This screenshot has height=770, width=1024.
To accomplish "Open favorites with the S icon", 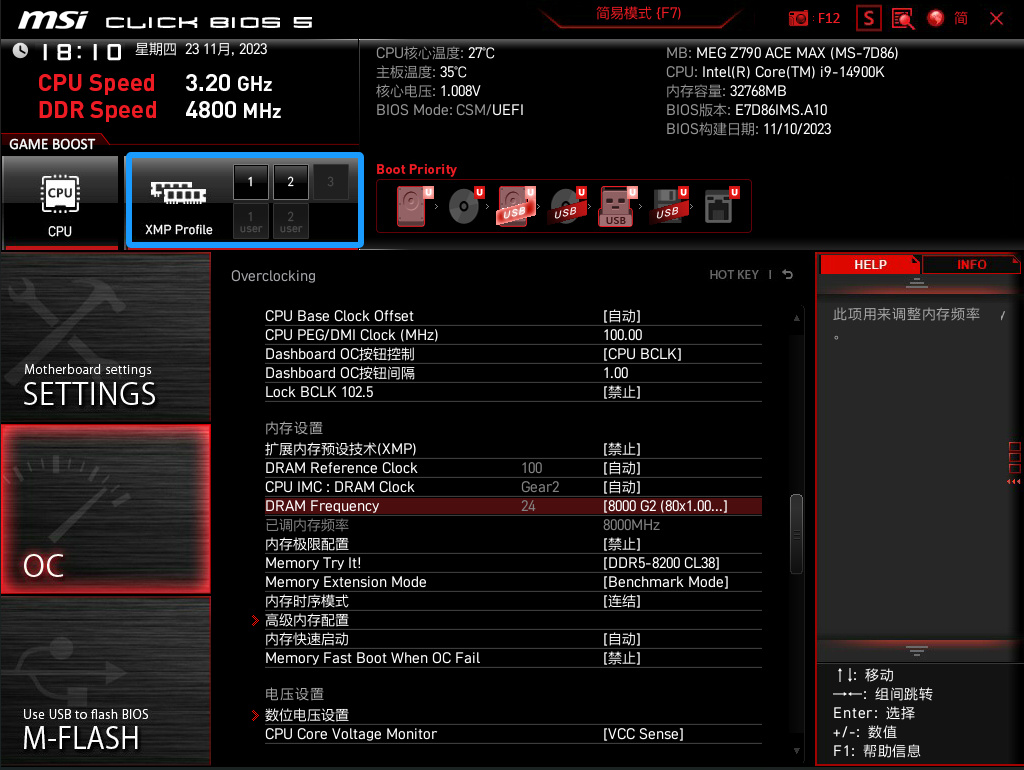I will 869,18.
